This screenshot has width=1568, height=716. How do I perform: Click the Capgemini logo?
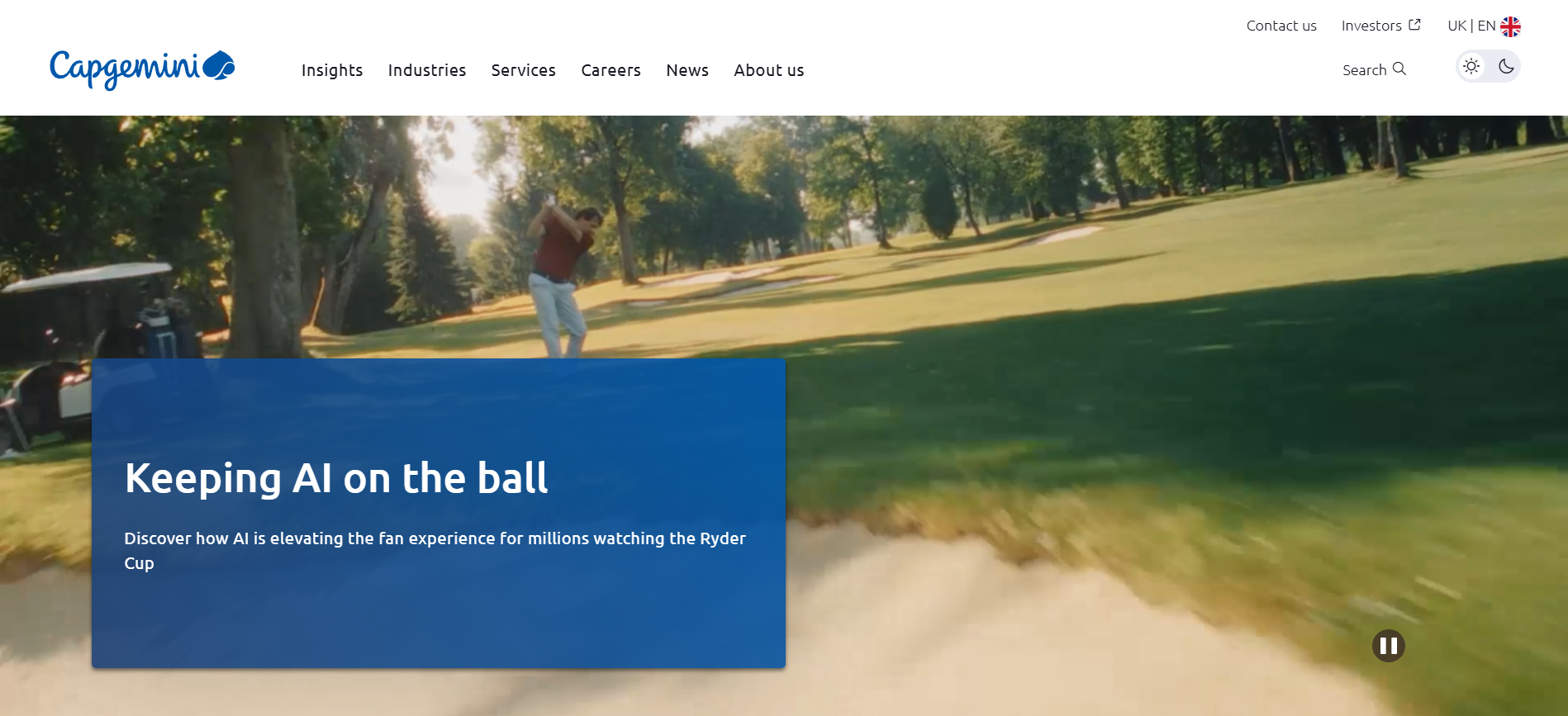(142, 69)
